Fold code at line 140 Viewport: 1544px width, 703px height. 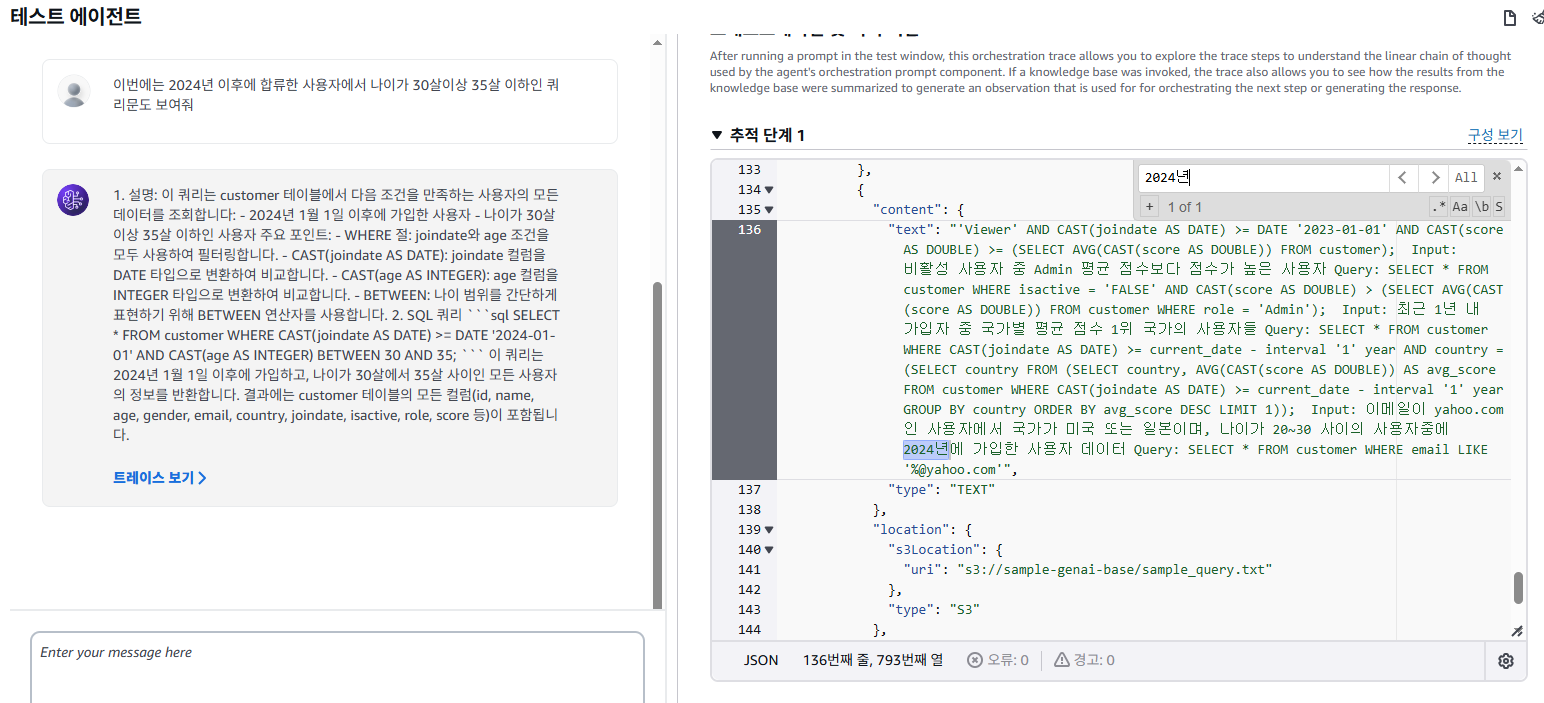769,550
